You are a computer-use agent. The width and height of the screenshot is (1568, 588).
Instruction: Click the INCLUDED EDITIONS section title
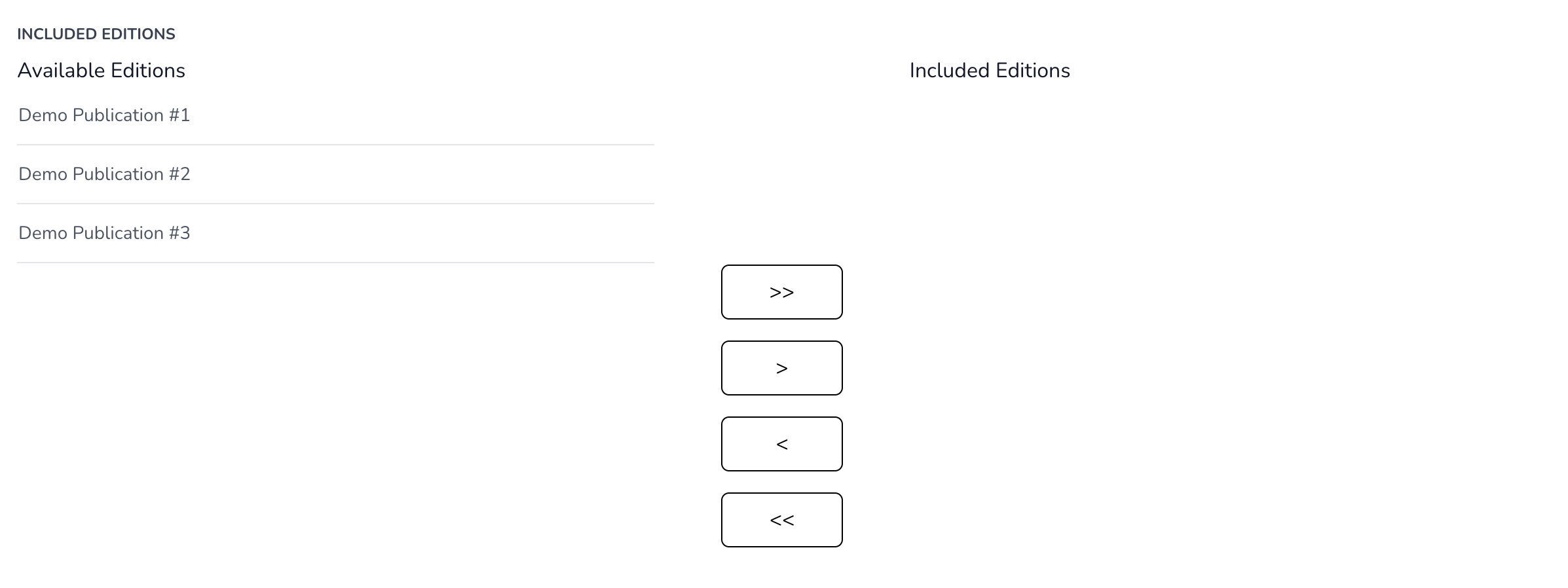pyautogui.click(x=96, y=33)
